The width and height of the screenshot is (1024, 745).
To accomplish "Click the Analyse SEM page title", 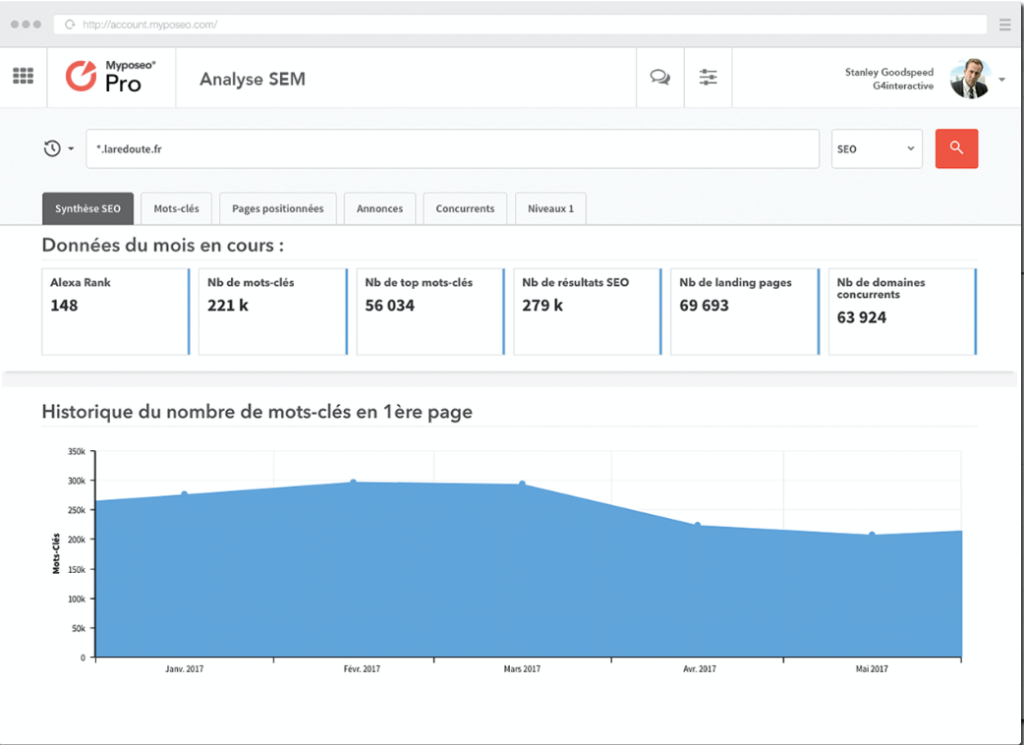I will 253,79.
